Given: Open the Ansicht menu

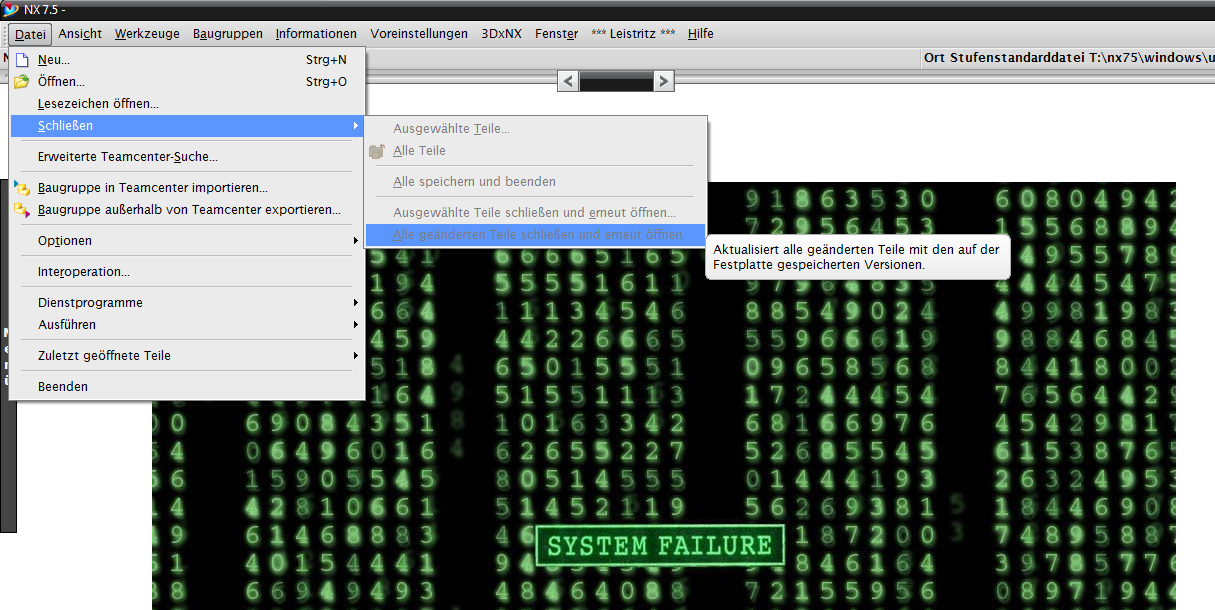Looking at the screenshot, I should coord(80,34).
